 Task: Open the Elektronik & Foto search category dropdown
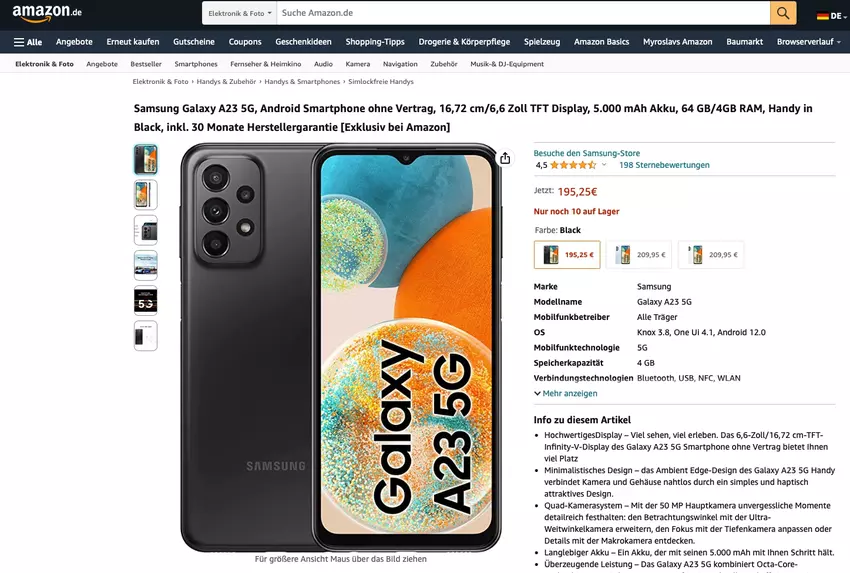click(240, 13)
